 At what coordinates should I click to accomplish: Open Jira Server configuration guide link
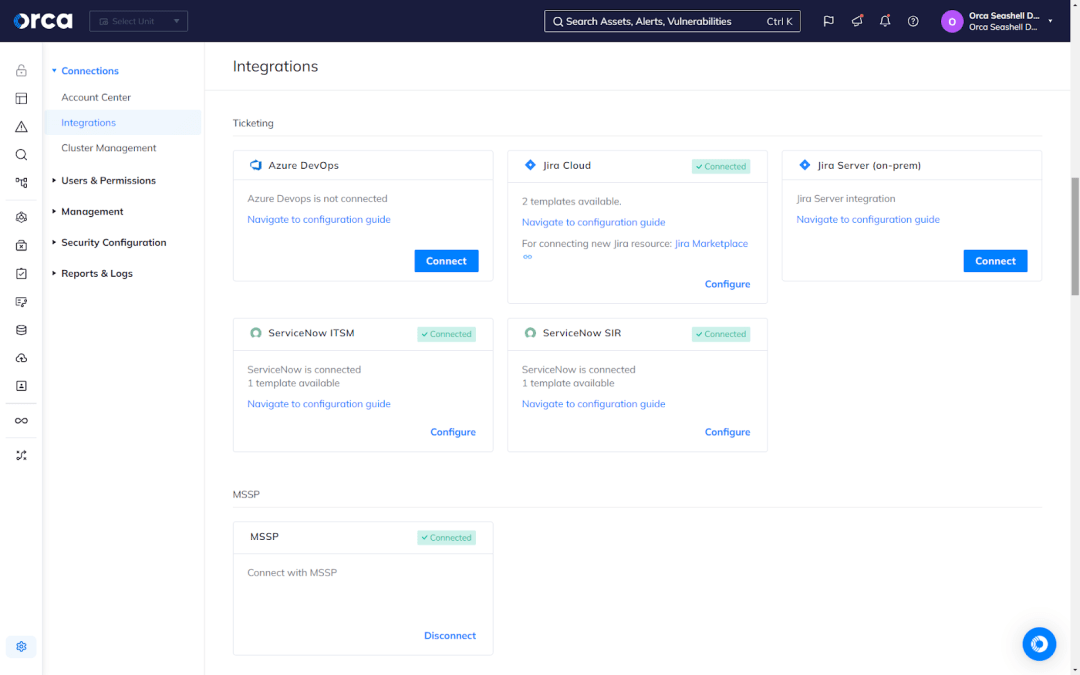point(868,219)
